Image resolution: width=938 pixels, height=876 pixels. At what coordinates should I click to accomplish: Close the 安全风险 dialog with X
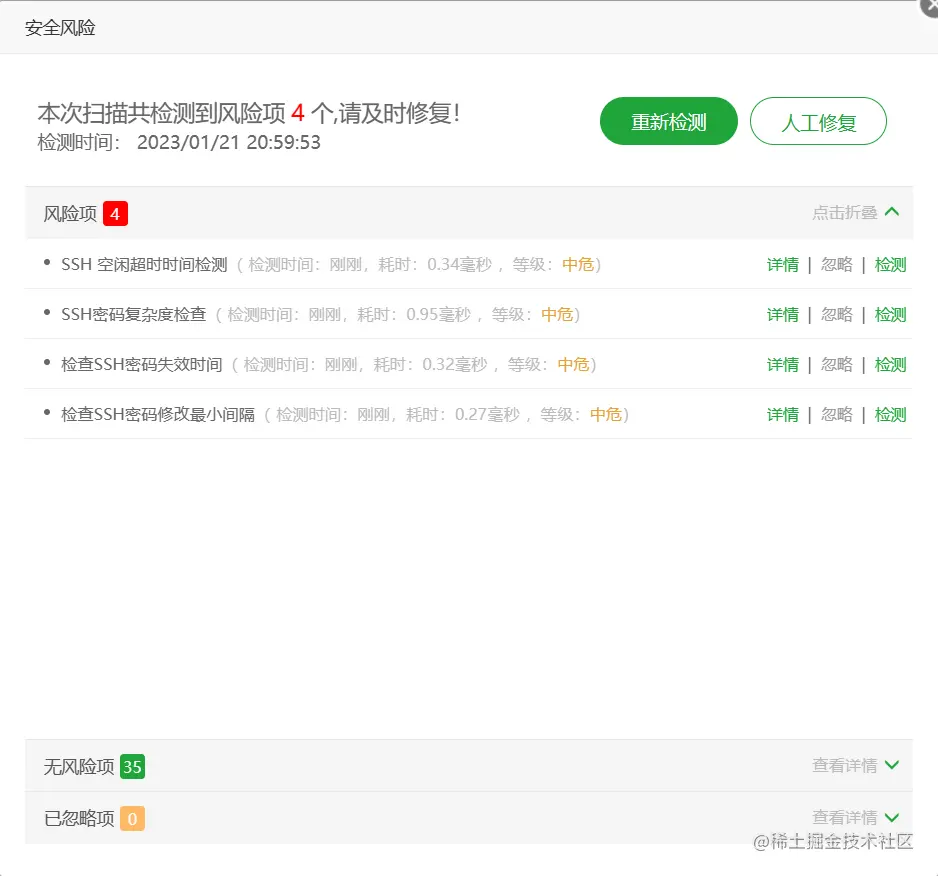pos(930,7)
